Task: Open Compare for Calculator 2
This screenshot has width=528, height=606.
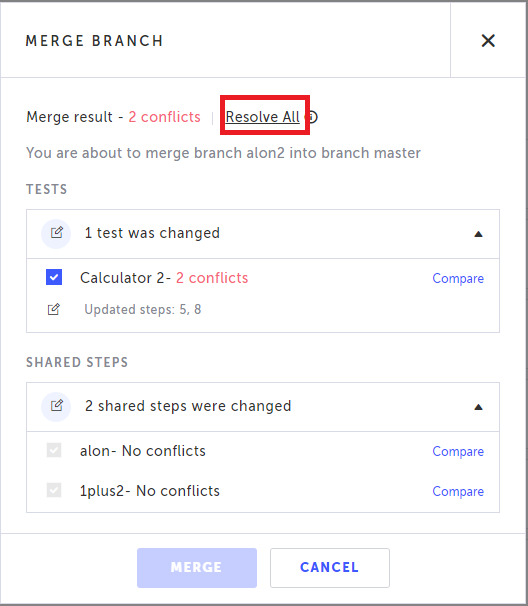Action: (458, 278)
